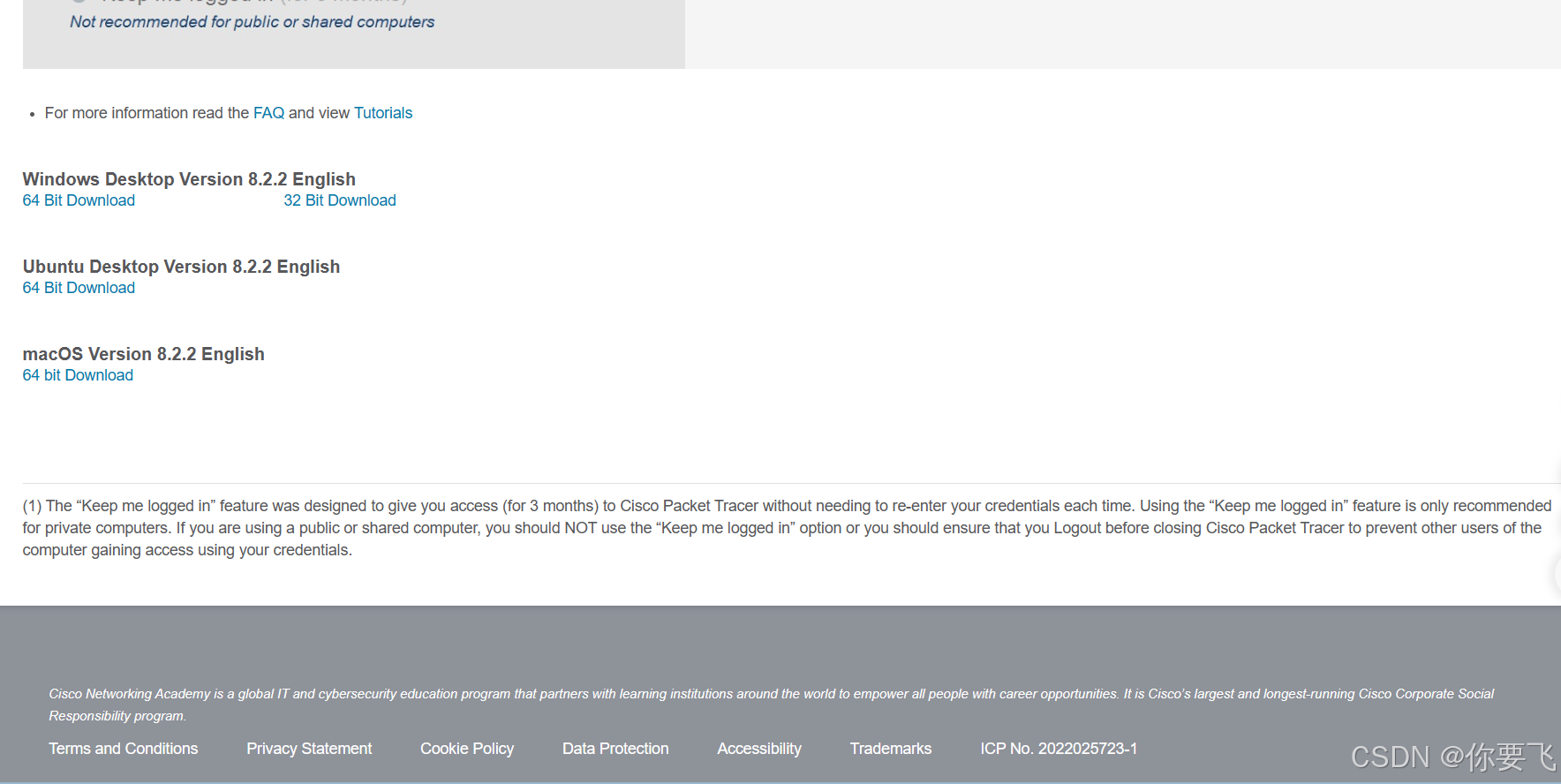
Task: Open Terms and Conditions footer link
Action: [124, 749]
